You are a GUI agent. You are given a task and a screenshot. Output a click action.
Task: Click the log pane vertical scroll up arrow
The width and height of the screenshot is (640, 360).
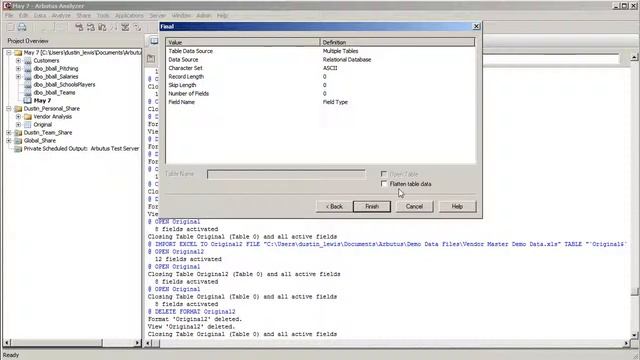(634, 58)
